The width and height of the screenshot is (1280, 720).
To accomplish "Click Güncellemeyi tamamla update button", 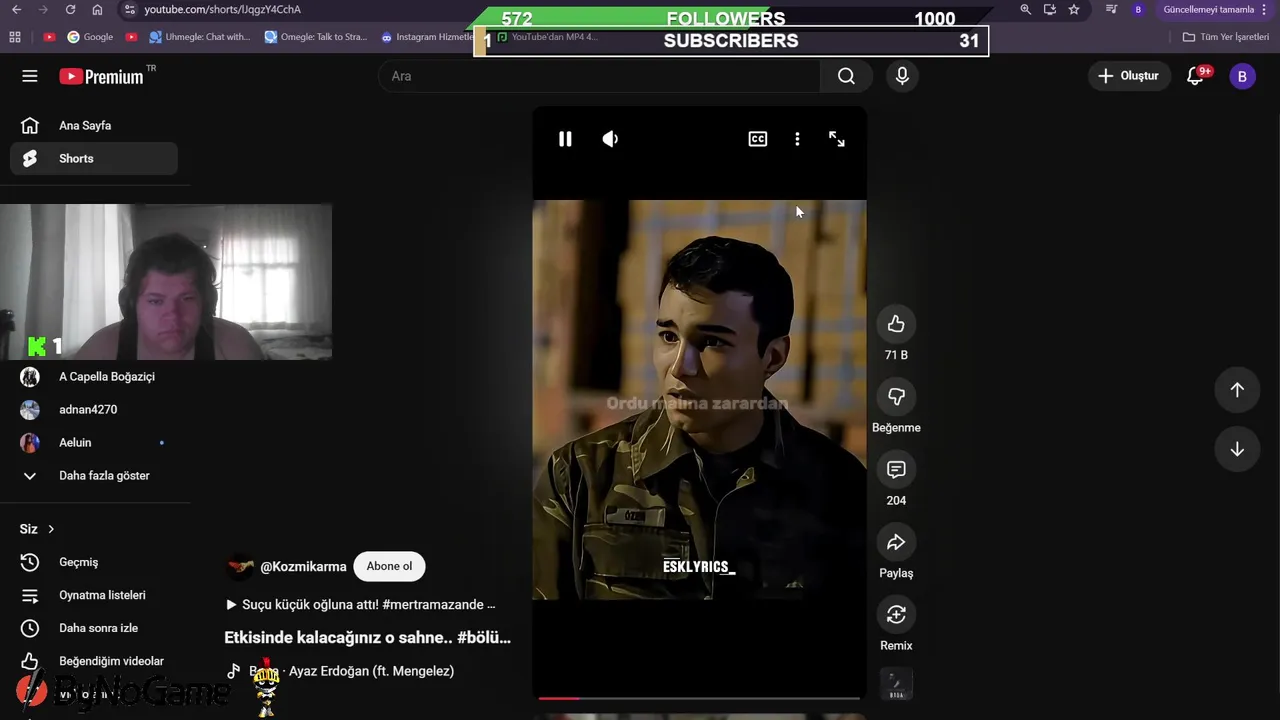I will (1208, 9).
